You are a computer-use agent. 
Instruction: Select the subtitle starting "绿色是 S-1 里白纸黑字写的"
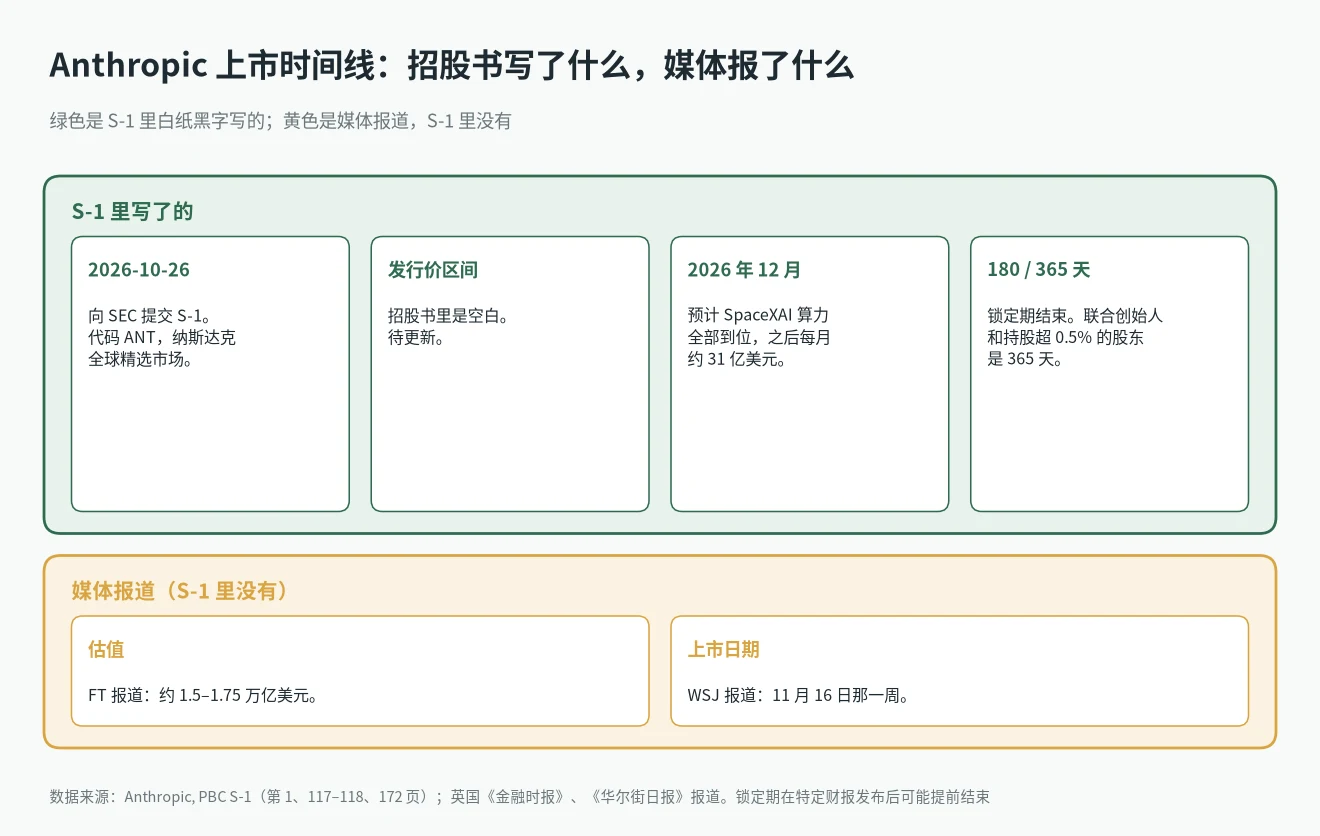point(281,122)
